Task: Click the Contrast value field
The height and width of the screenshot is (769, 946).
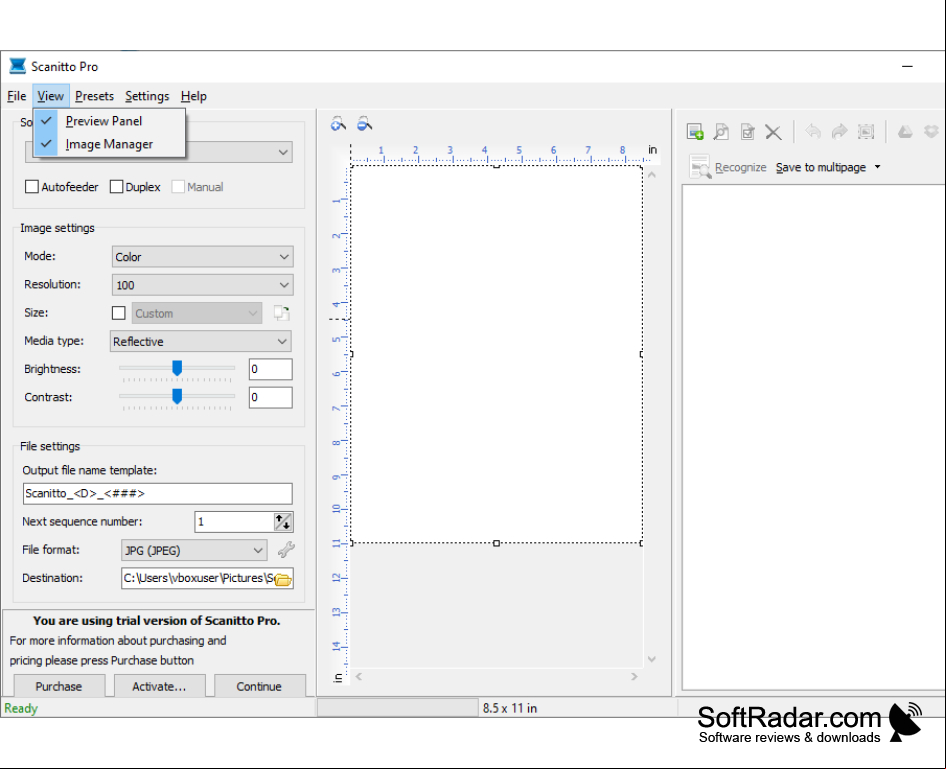Action: pyautogui.click(x=270, y=397)
